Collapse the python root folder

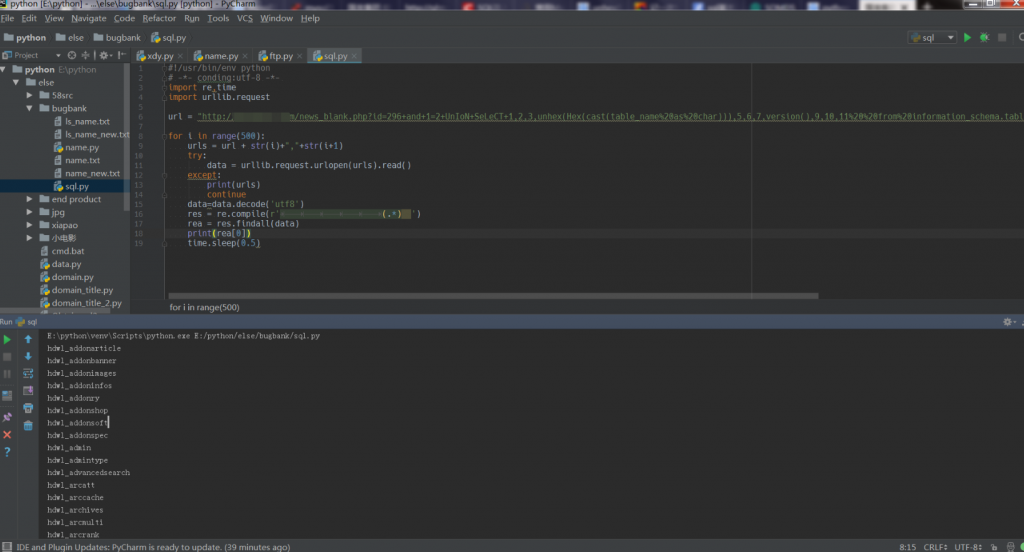(4, 69)
